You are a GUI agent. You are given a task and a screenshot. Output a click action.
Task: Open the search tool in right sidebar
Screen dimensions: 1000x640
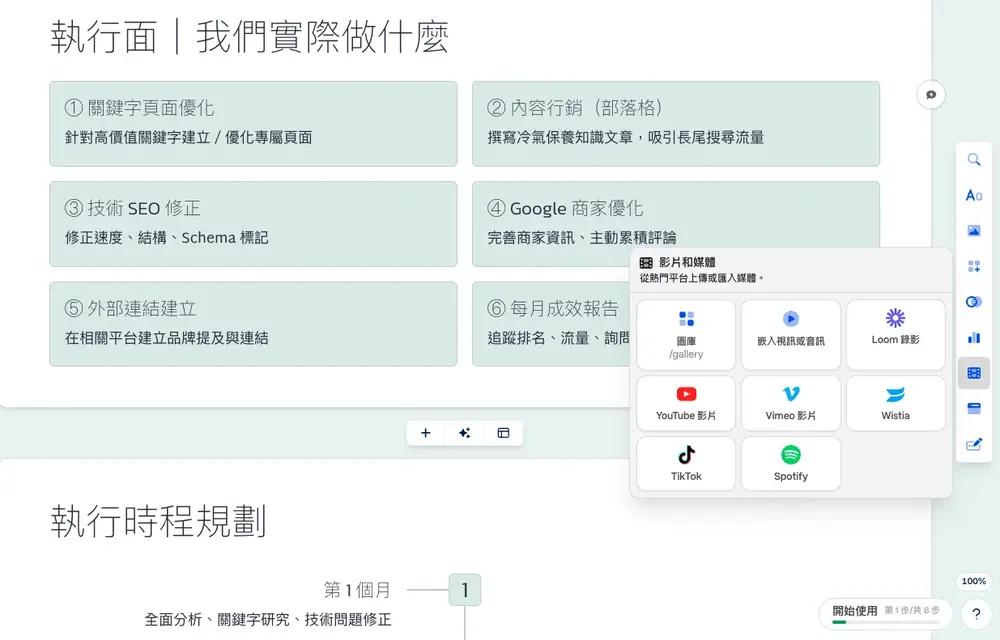coord(973,159)
